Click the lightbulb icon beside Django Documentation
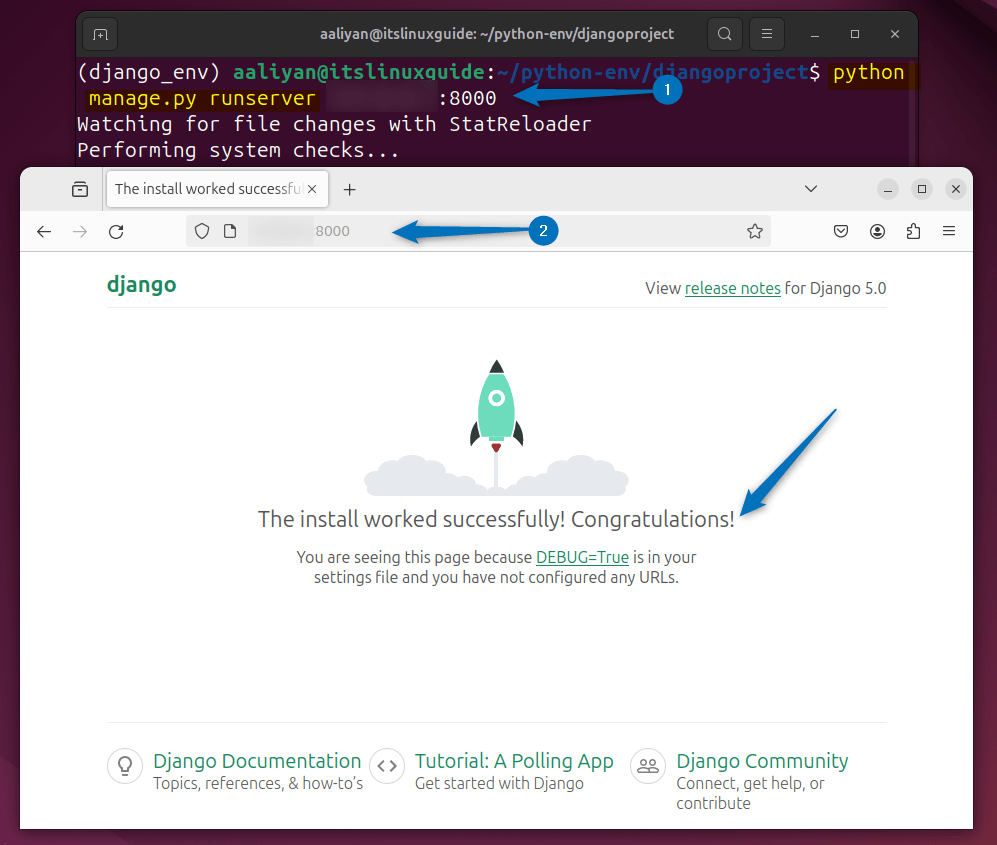997x845 pixels. (124, 765)
